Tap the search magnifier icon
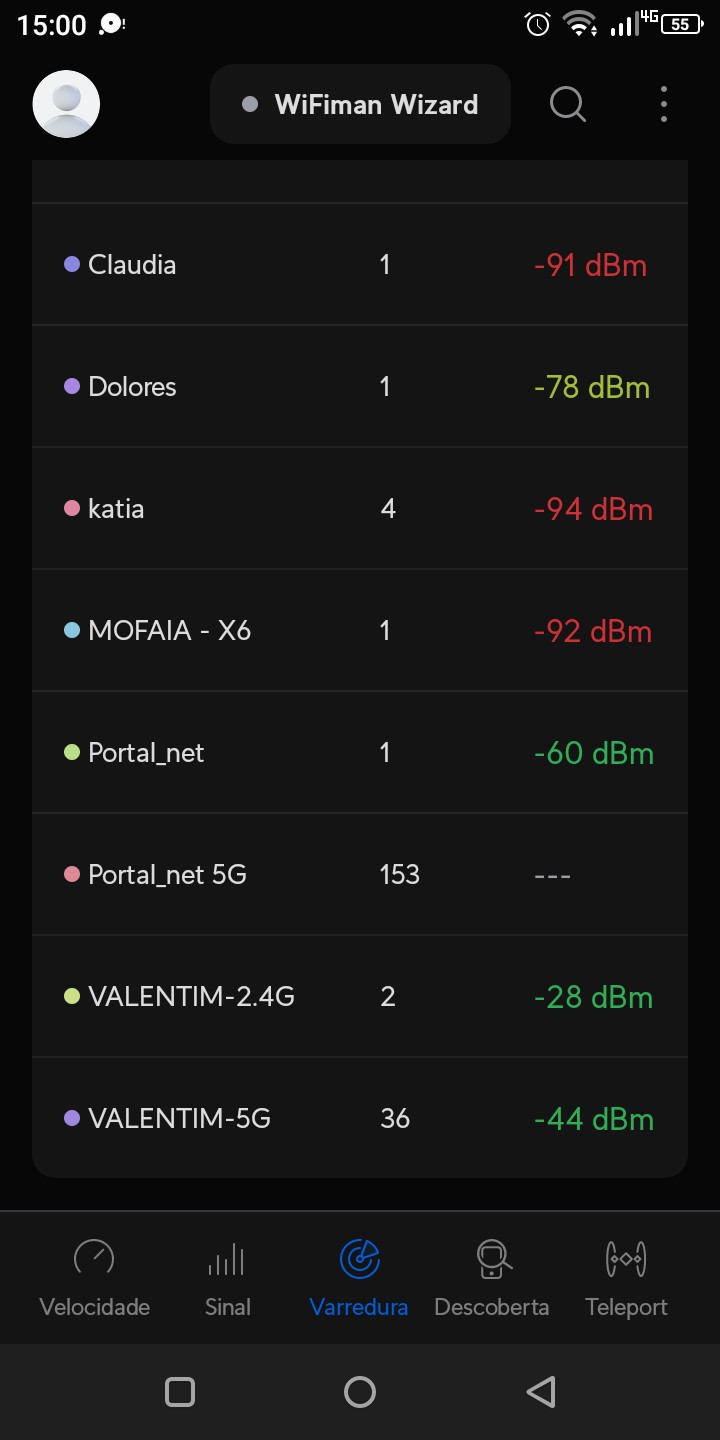 point(568,104)
